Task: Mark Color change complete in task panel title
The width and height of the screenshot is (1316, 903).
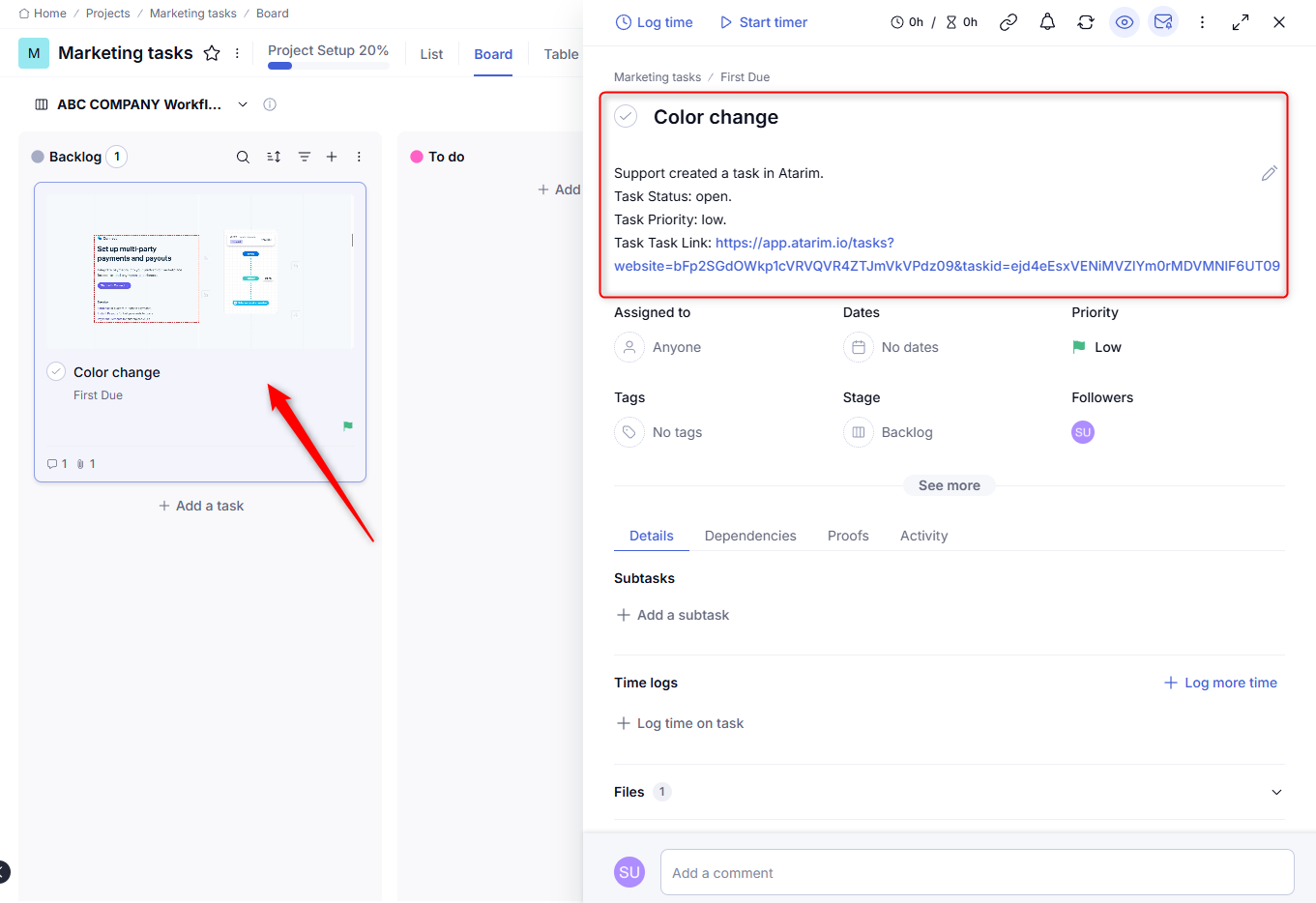Action: [x=627, y=117]
